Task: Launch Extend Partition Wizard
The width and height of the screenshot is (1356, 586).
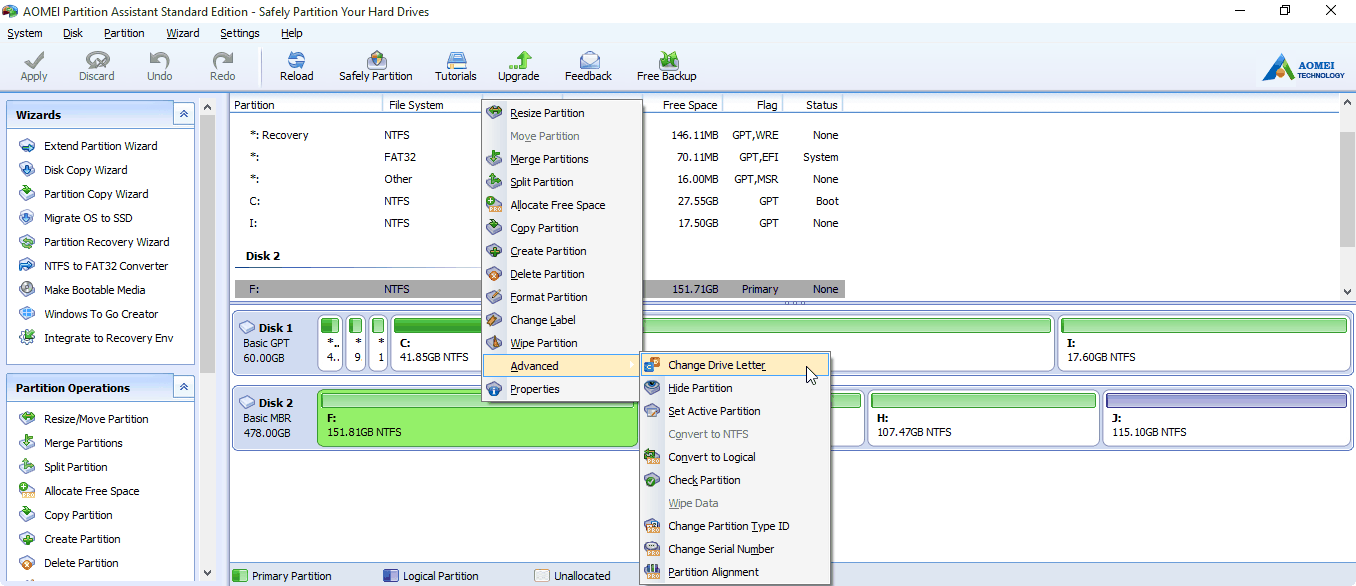Action: click(x=100, y=146)
